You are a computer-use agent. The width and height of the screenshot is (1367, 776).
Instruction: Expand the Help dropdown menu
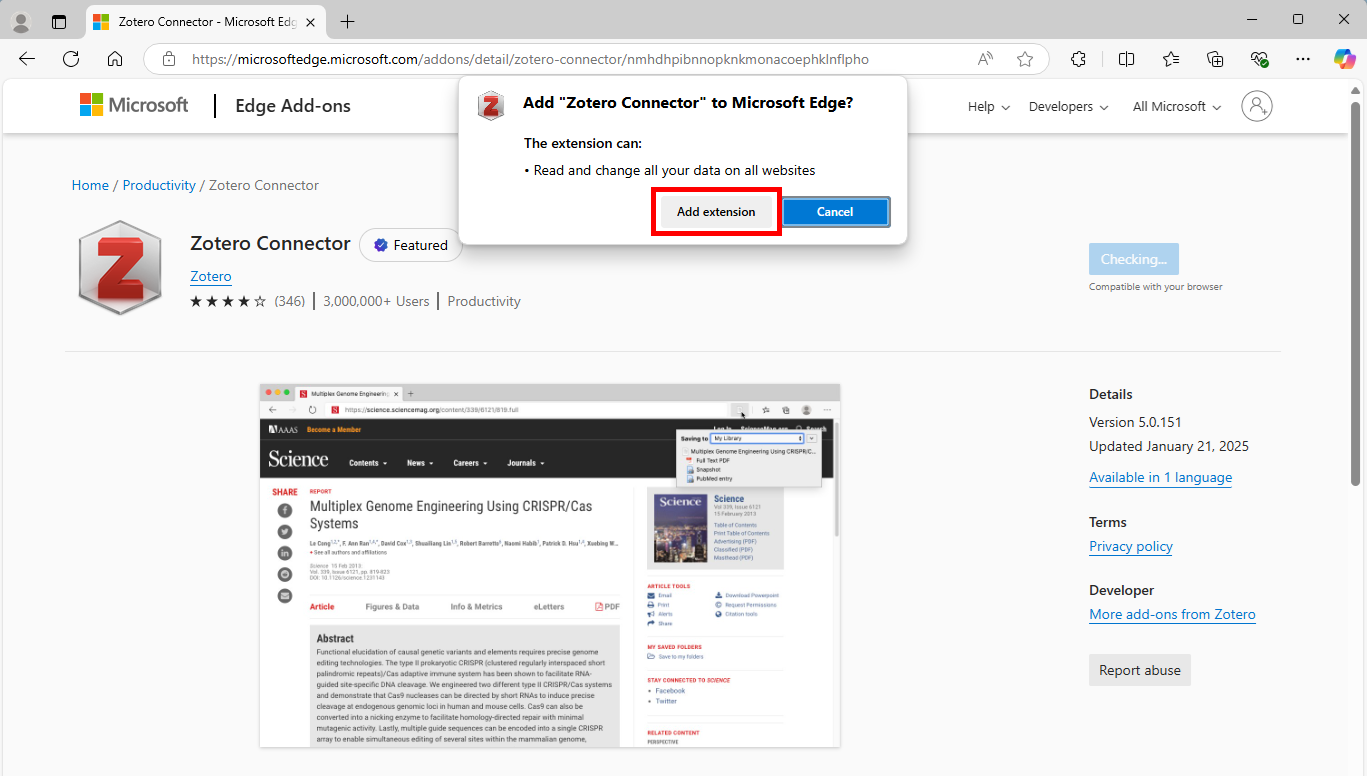coord(988,107)
